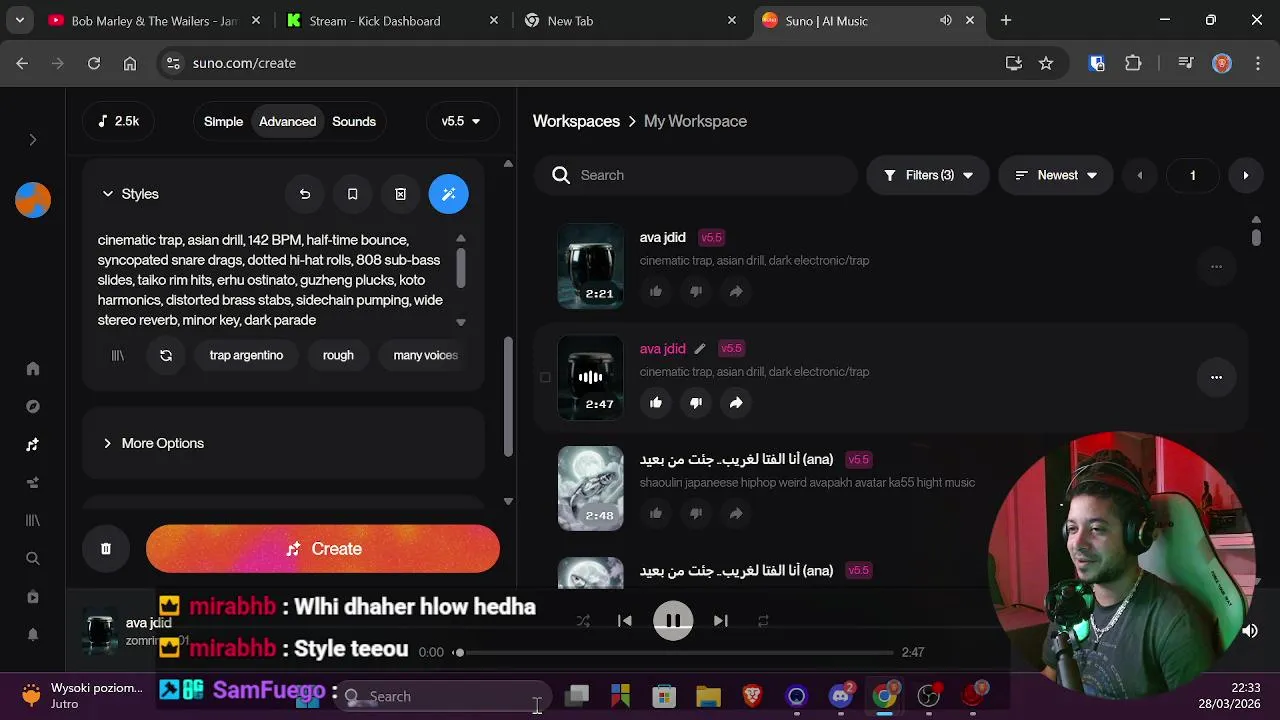Open Discord from the taskbar
Screen dimensions: 1280x720
(841, 695)
